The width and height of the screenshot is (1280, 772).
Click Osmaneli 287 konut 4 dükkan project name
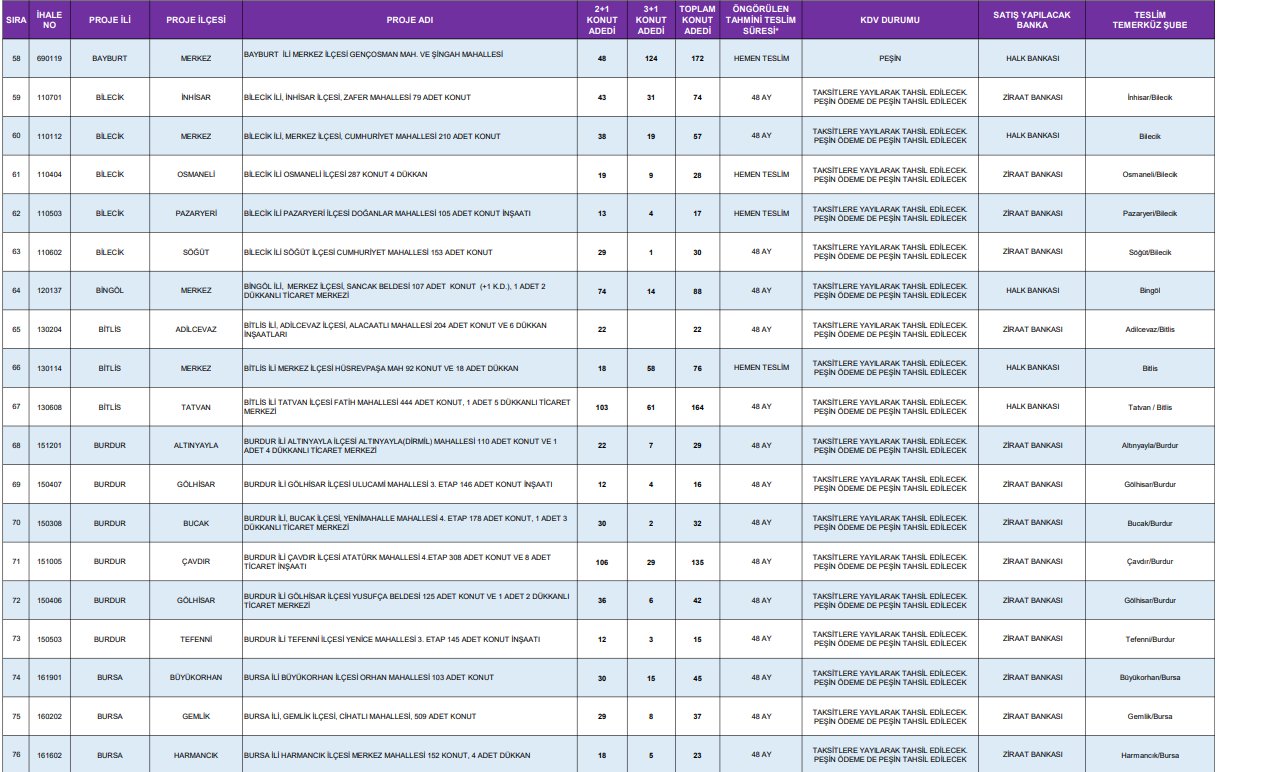coord(335,174)
